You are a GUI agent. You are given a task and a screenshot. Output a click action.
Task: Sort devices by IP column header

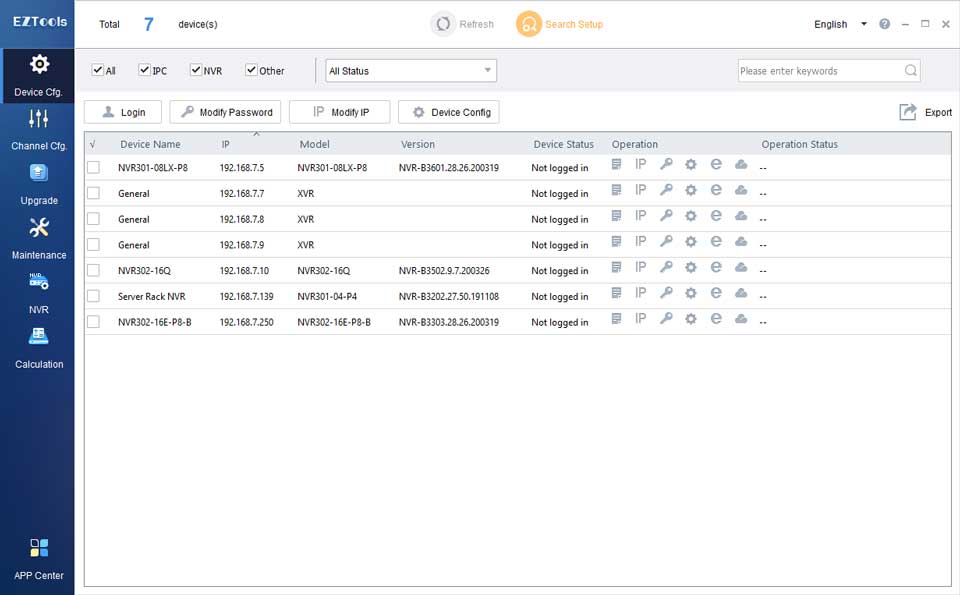(x=226, y=144)
